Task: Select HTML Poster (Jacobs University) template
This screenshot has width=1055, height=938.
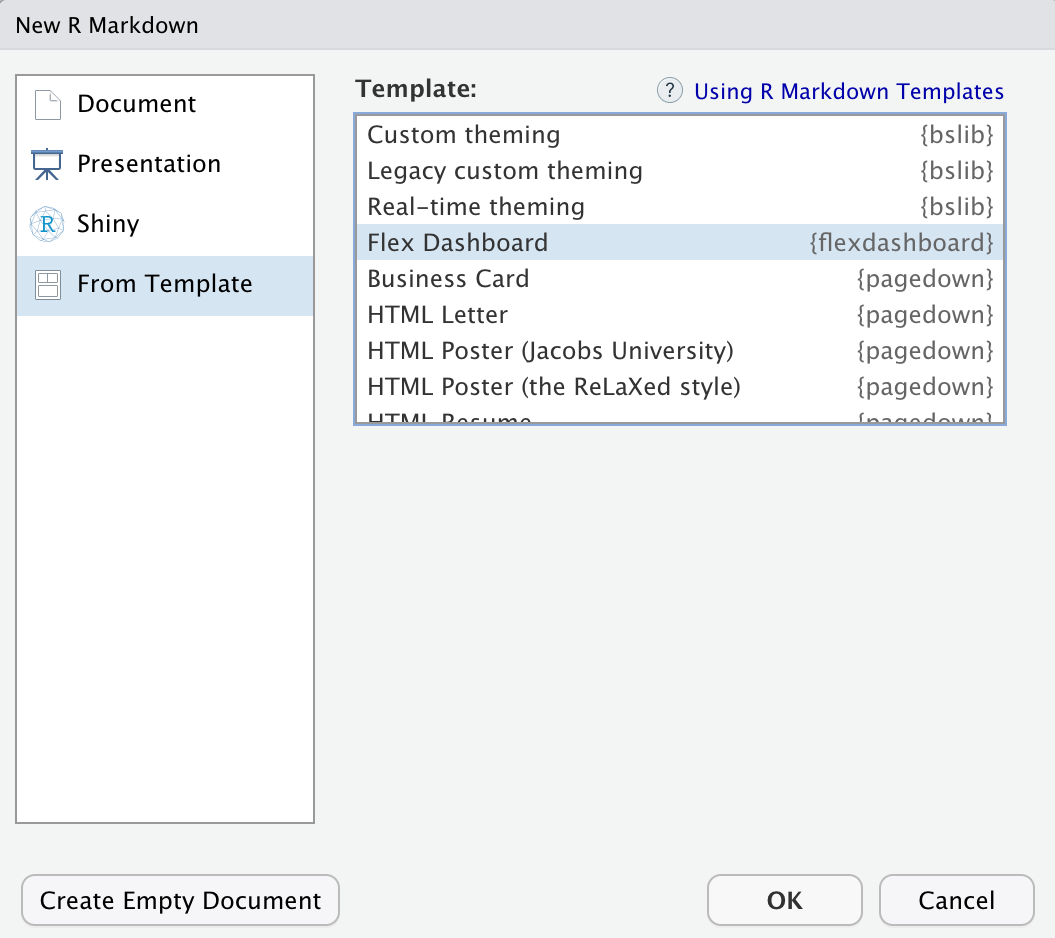Action: coord(550,351)
